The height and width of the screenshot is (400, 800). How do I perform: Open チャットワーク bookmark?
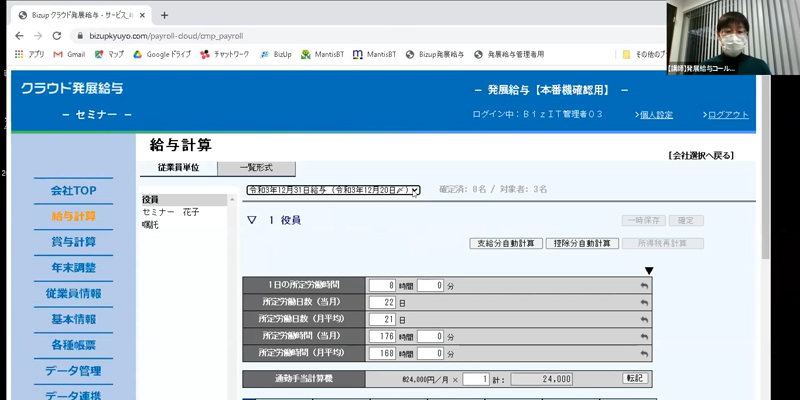224,54
